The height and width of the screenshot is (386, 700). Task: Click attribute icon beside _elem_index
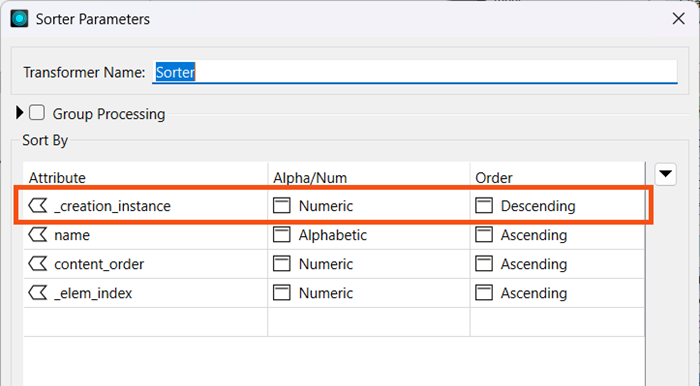pyautogui.click(x=38, y=293)
